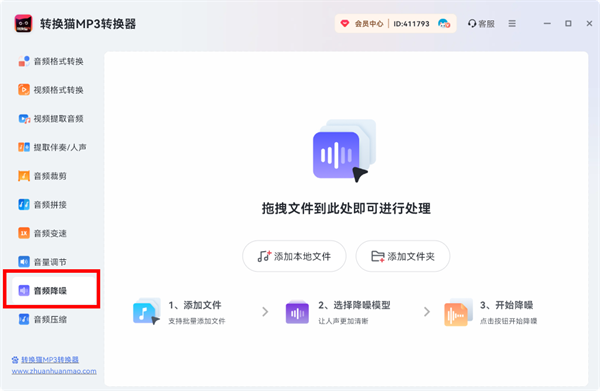Click the 转换猫MP3转换器 footer link
The width and height of the screenshot is (600, 391).
[50, 360]
